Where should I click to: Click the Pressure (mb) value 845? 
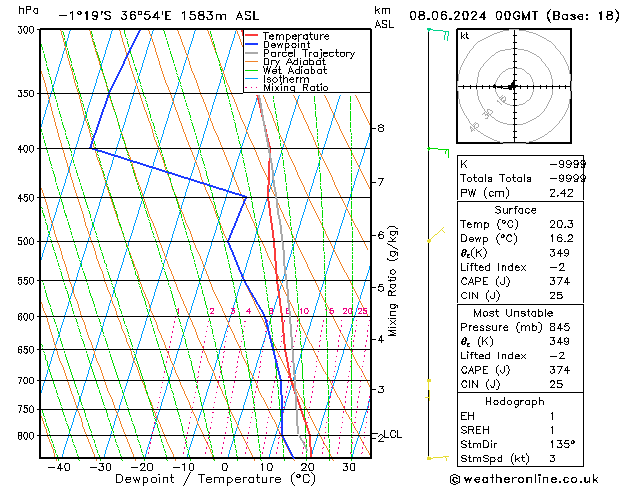559,327
